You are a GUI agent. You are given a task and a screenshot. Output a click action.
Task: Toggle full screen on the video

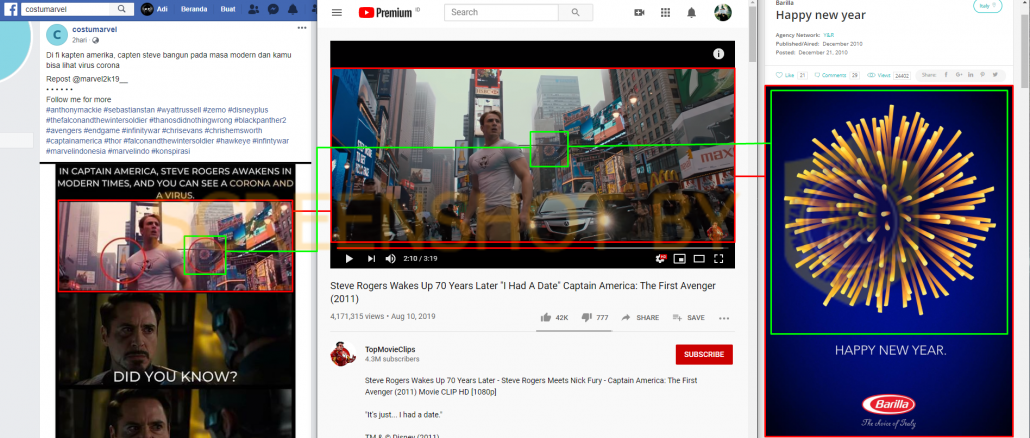tap(719, 259)
